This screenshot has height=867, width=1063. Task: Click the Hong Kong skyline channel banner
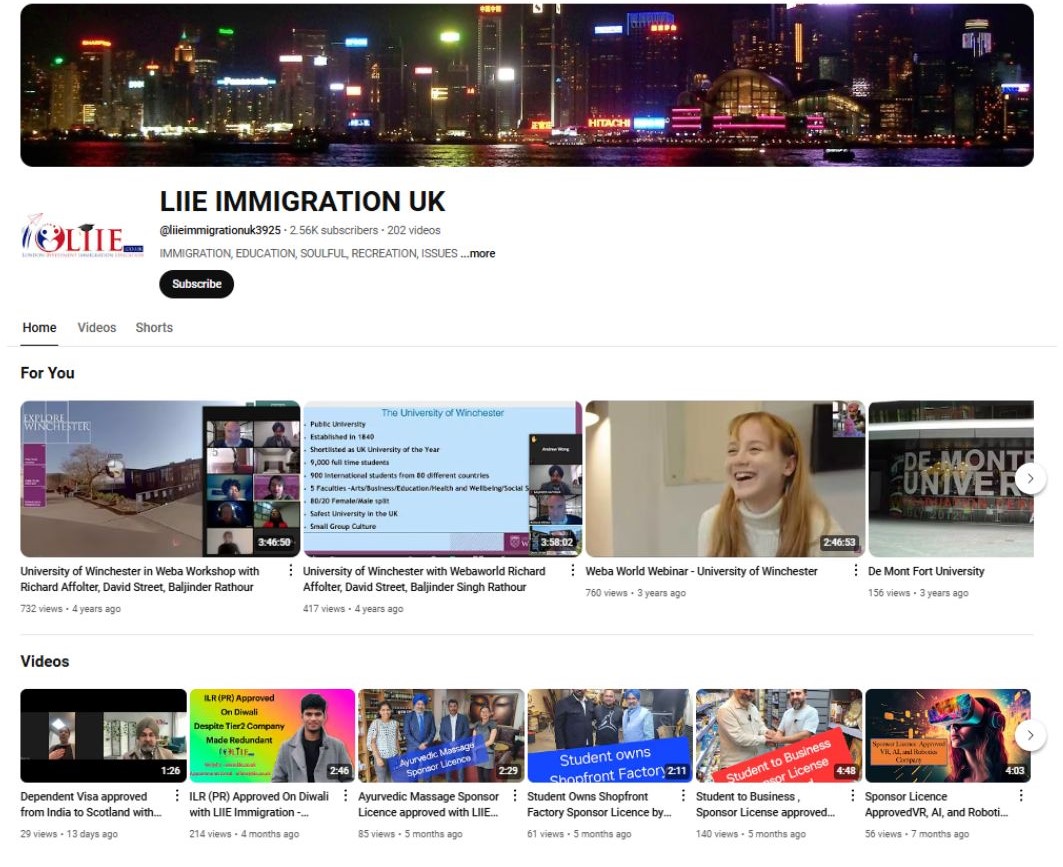pos(527,85)
